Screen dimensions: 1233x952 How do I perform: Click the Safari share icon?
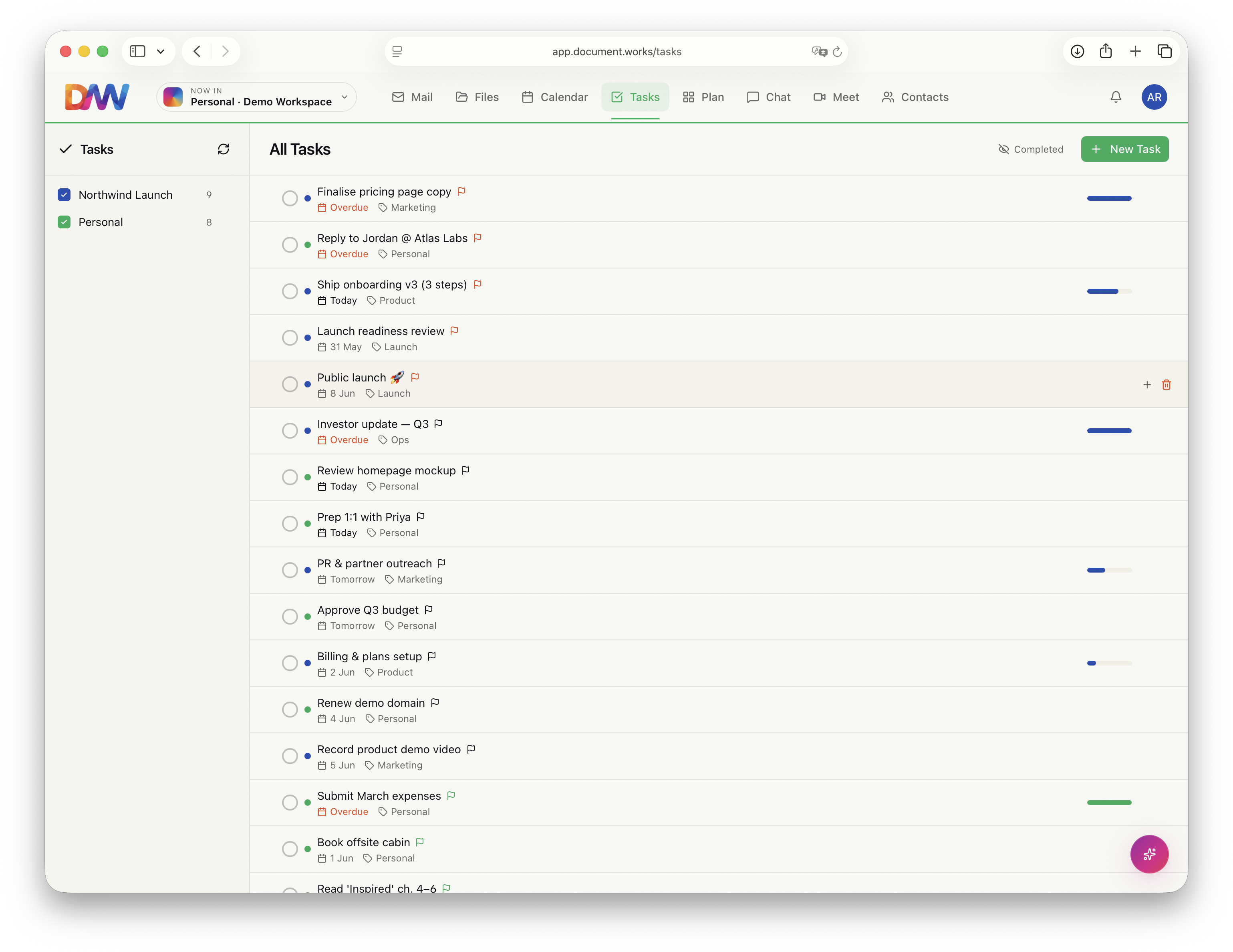click(x=1105, y=51)
